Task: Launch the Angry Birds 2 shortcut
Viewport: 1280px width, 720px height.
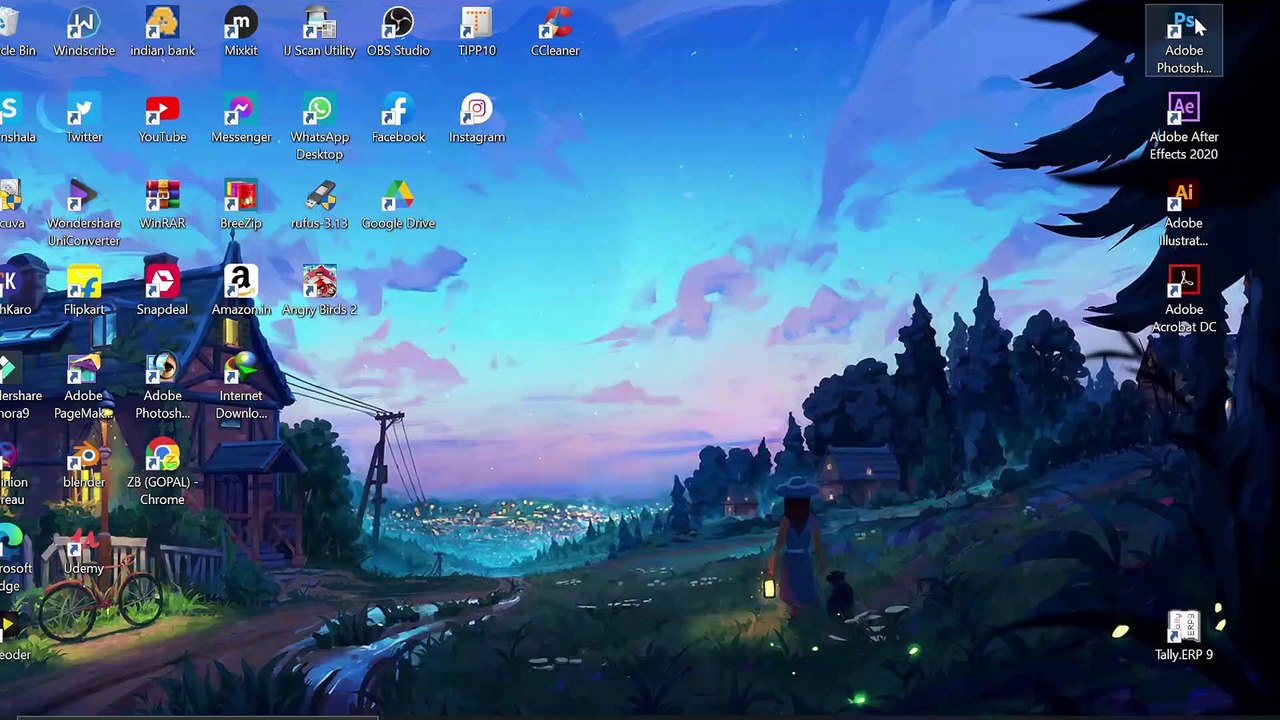Action: pyautogui.click(x=319, y=291)
